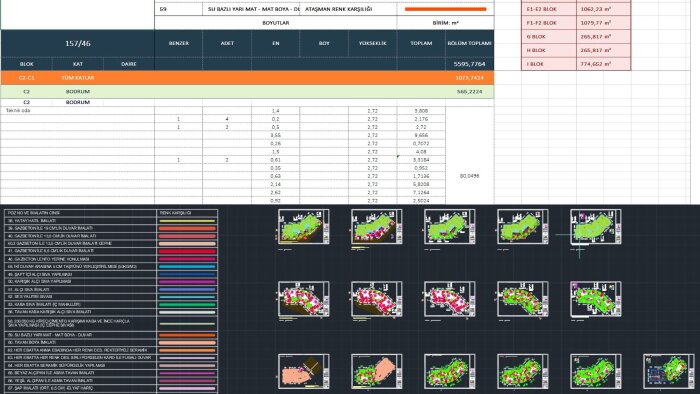
Task: Click the ADET column header
Action: 227,43
